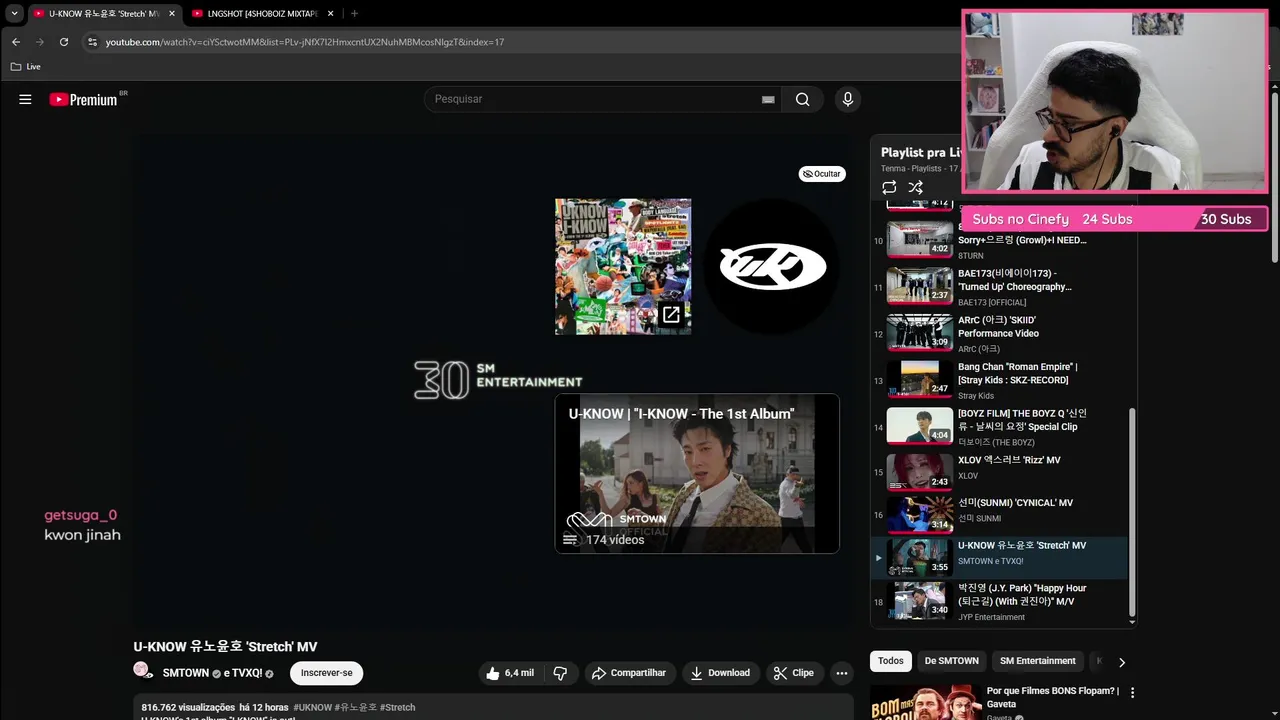Select the Todos filter chip
Screen dimensions: 1280x720
pos(890,661)
